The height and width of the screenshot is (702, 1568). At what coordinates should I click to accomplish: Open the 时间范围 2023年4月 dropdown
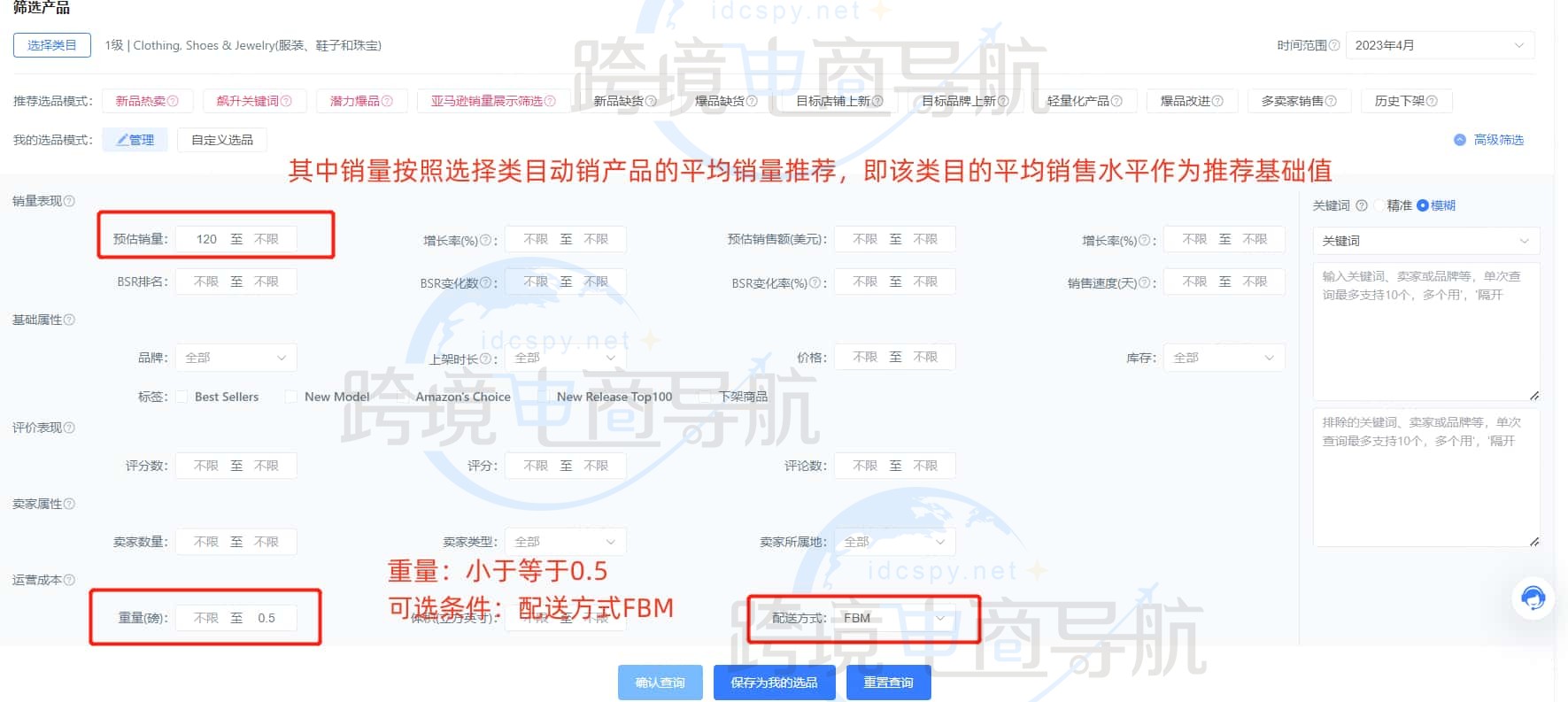tap(1440, 45)
